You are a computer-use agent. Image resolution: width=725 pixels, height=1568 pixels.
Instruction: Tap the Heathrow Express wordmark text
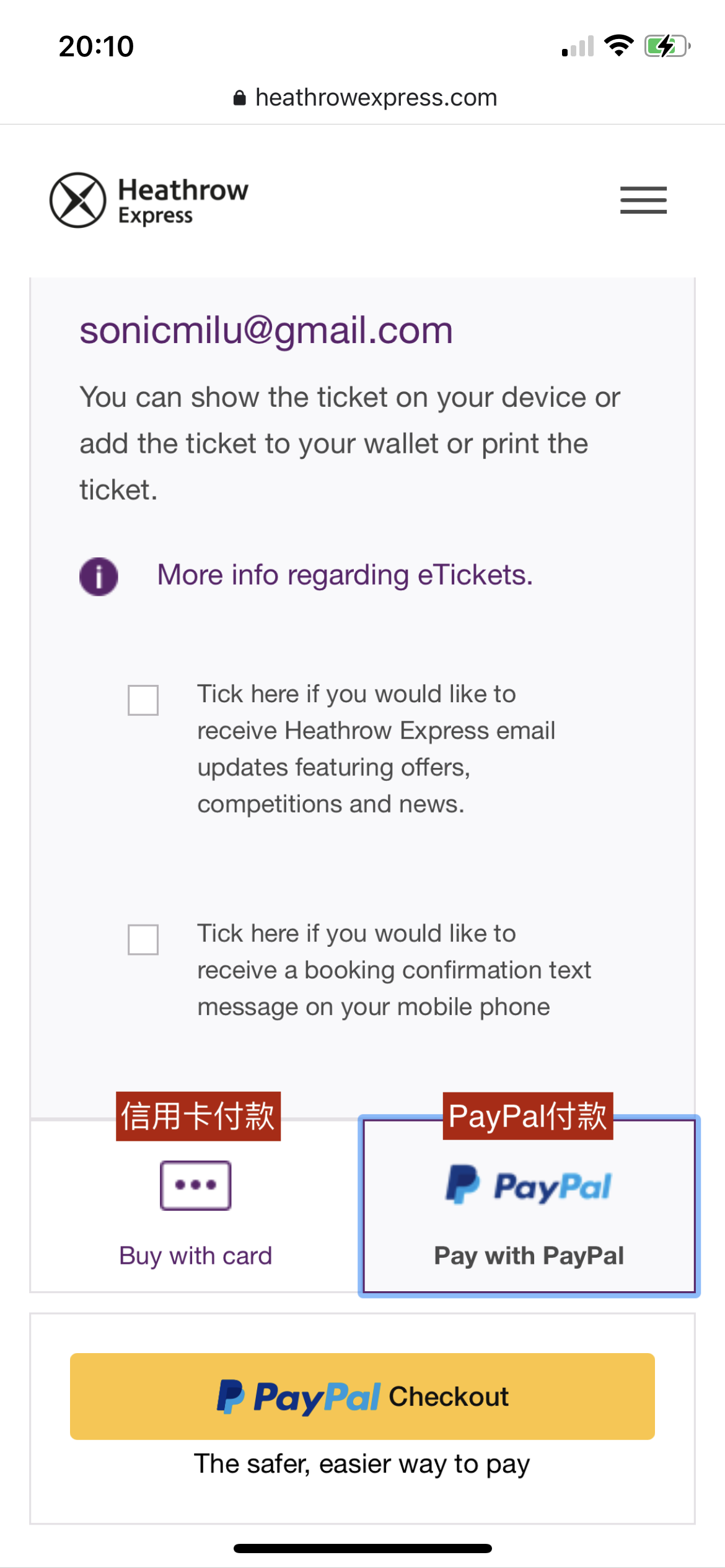tap(183, 200)
